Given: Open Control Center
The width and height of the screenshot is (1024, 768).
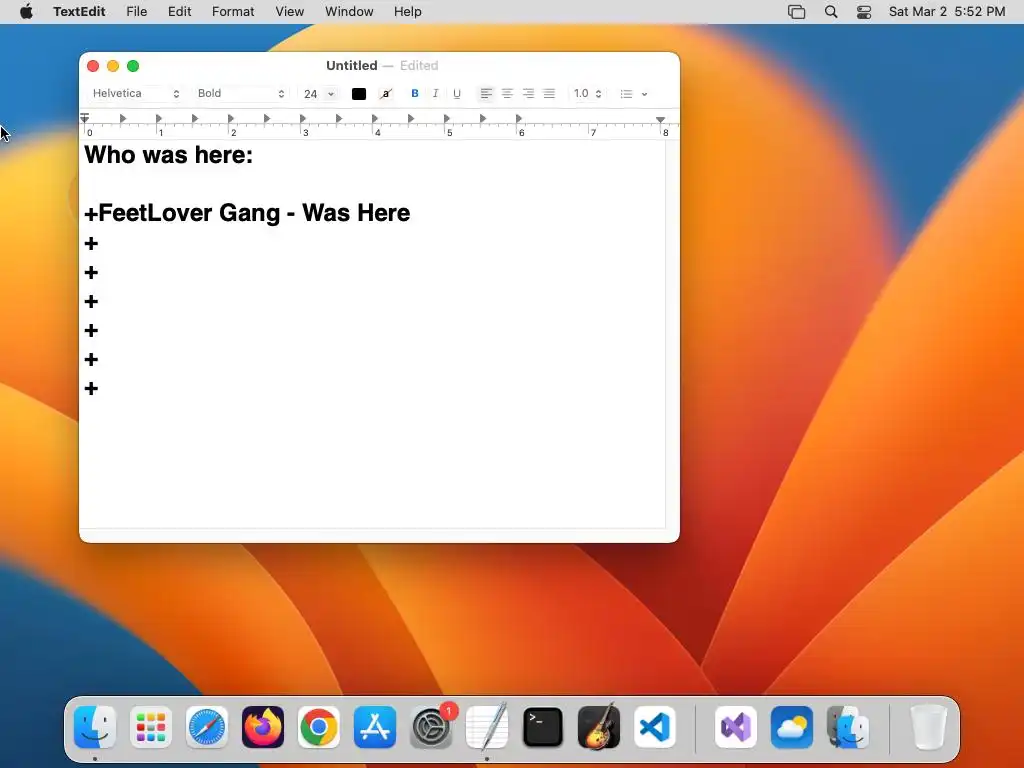Looking at the screenshot, I should point(864,12).
